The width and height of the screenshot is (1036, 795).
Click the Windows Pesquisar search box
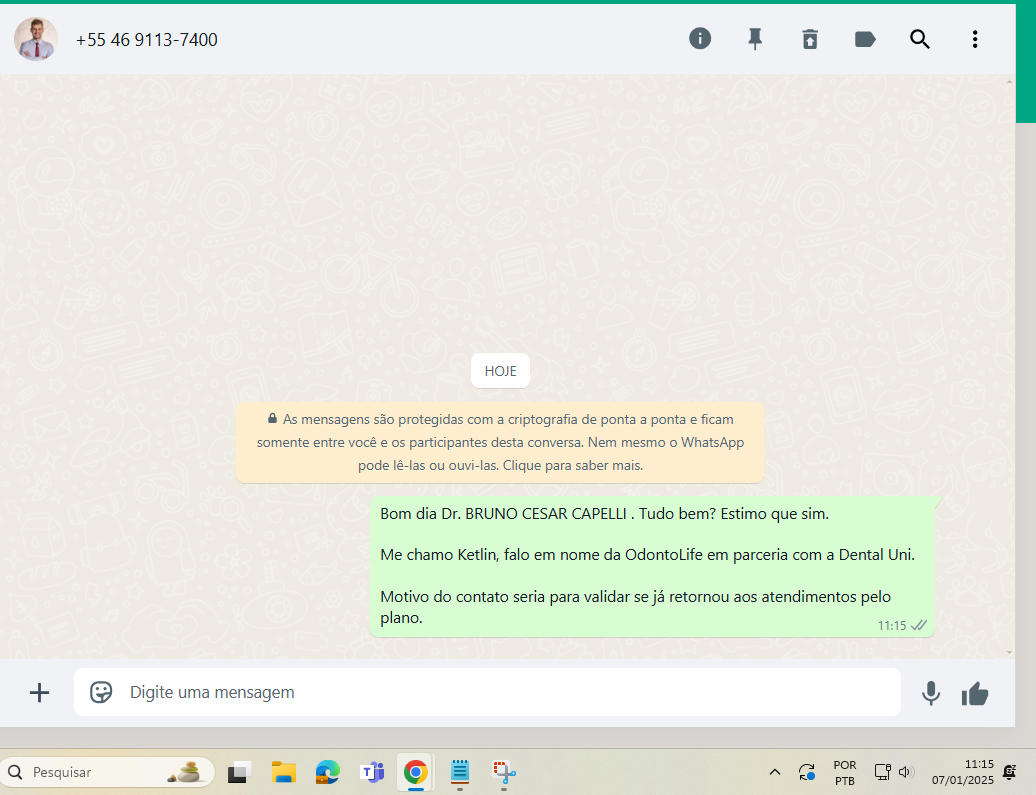[108, 772]
